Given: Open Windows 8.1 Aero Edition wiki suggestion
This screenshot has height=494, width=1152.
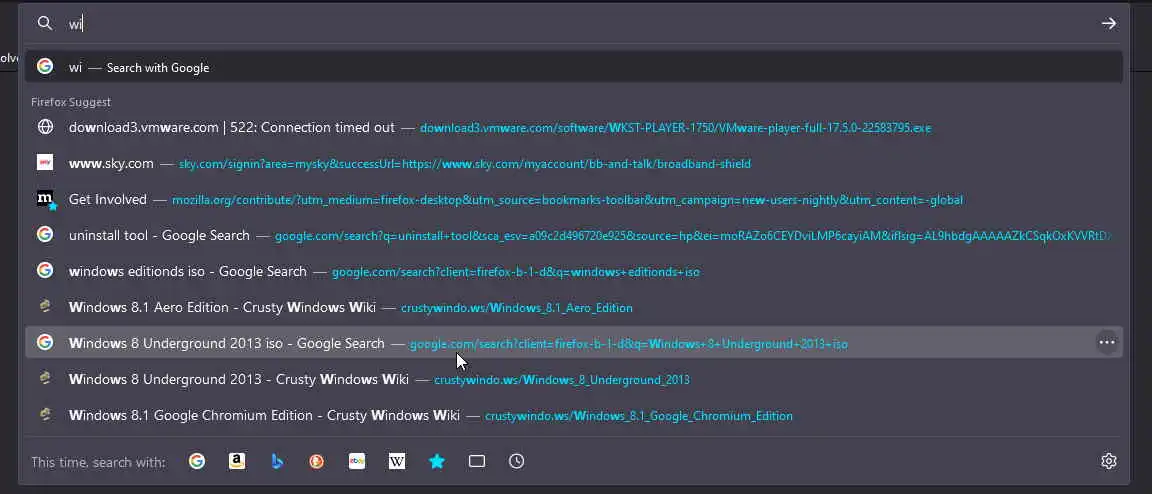Looking at the screenshot, I should point(574,307).
